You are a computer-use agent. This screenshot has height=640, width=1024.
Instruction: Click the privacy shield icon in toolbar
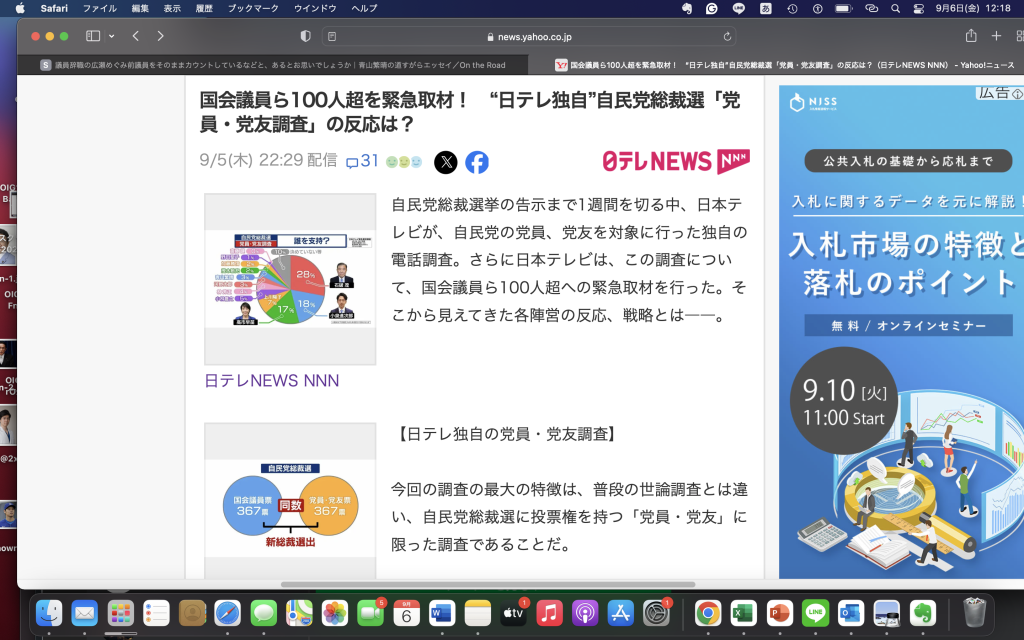click(306, 36)
